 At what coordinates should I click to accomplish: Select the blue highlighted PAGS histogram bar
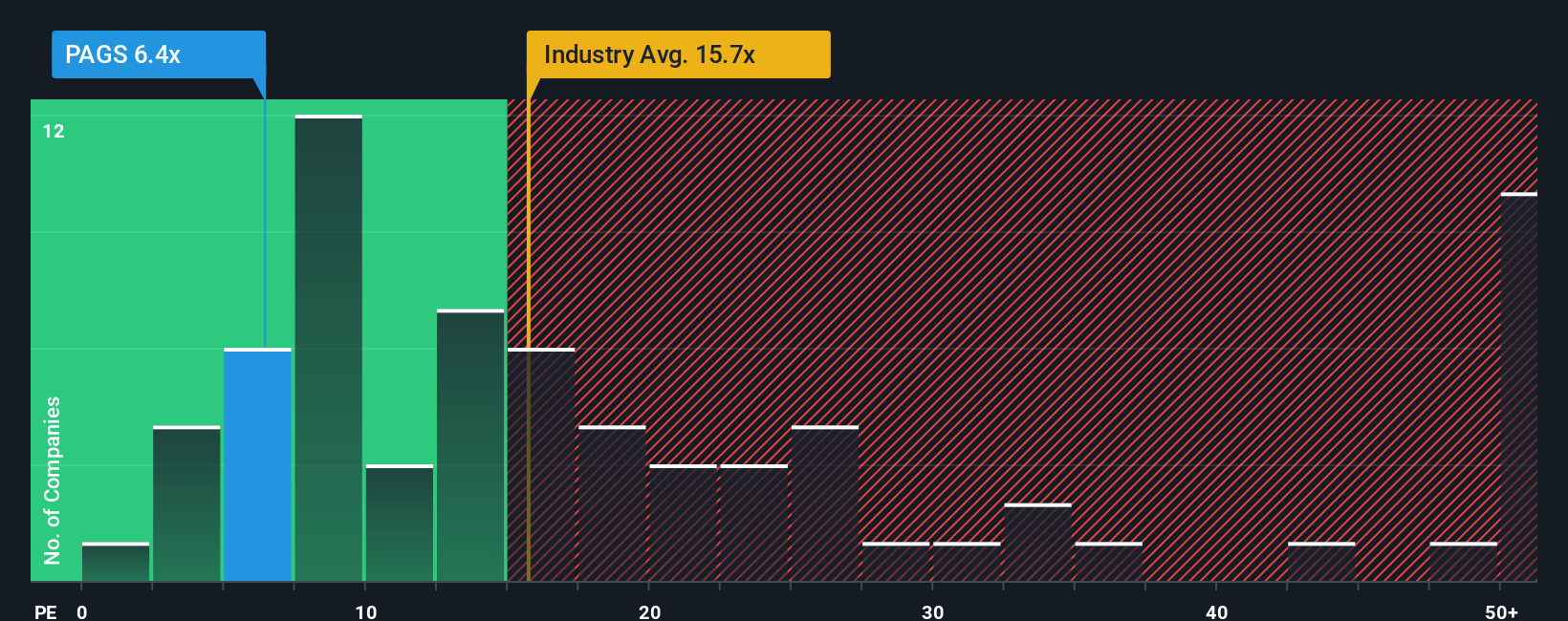click(x=257, y=464)
